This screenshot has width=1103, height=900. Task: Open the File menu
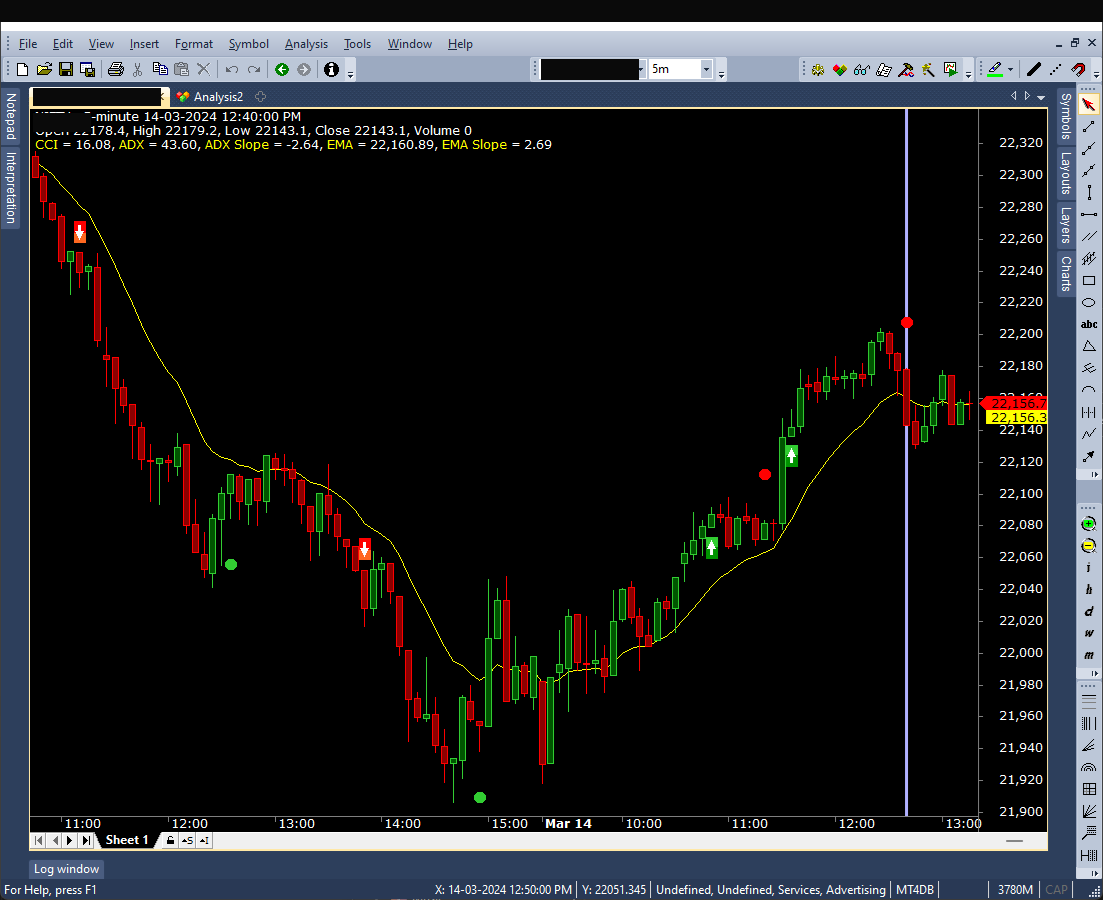(x=28, y=44)
